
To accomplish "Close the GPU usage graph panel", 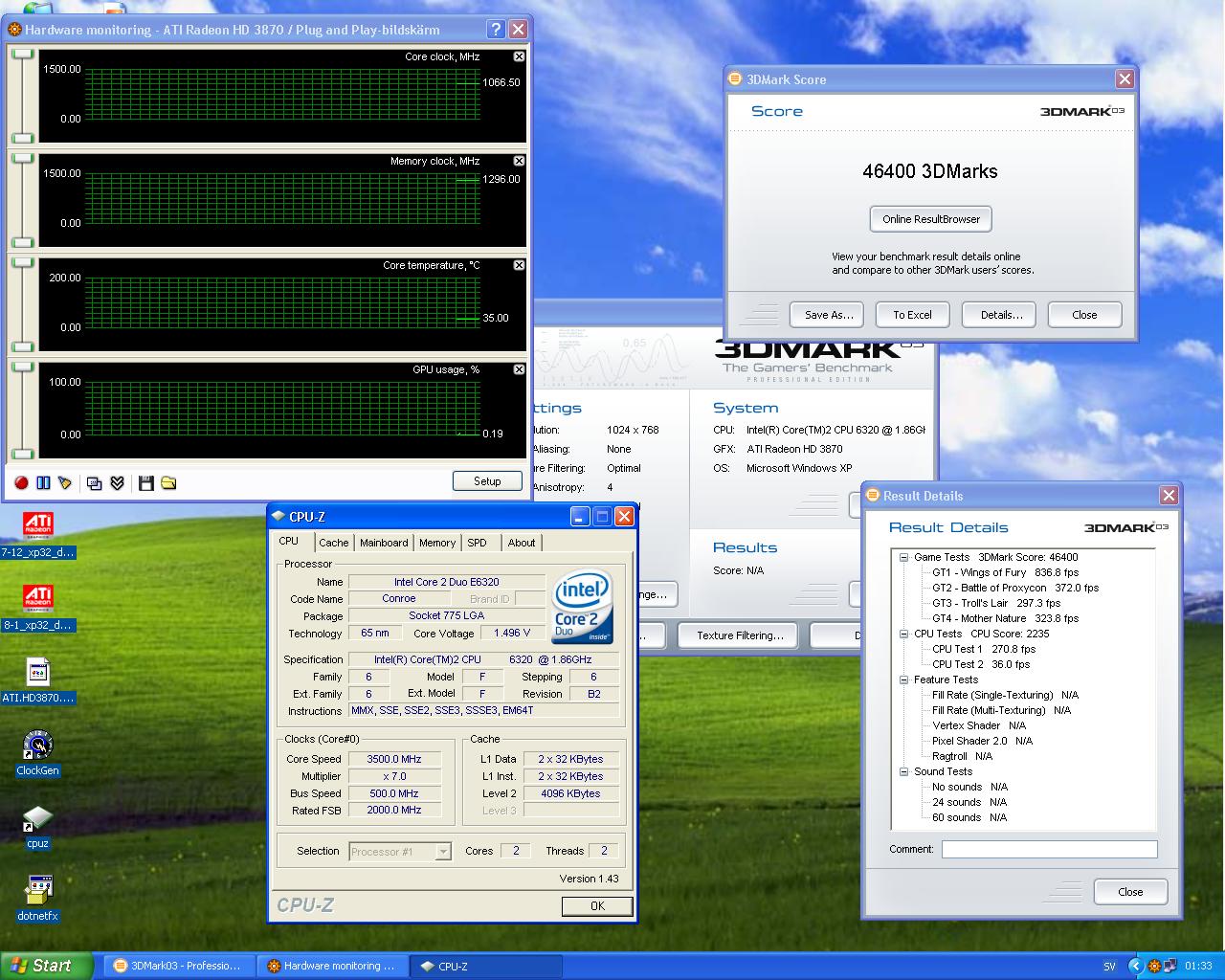I will pyautogui.click(x=519, y=369).
